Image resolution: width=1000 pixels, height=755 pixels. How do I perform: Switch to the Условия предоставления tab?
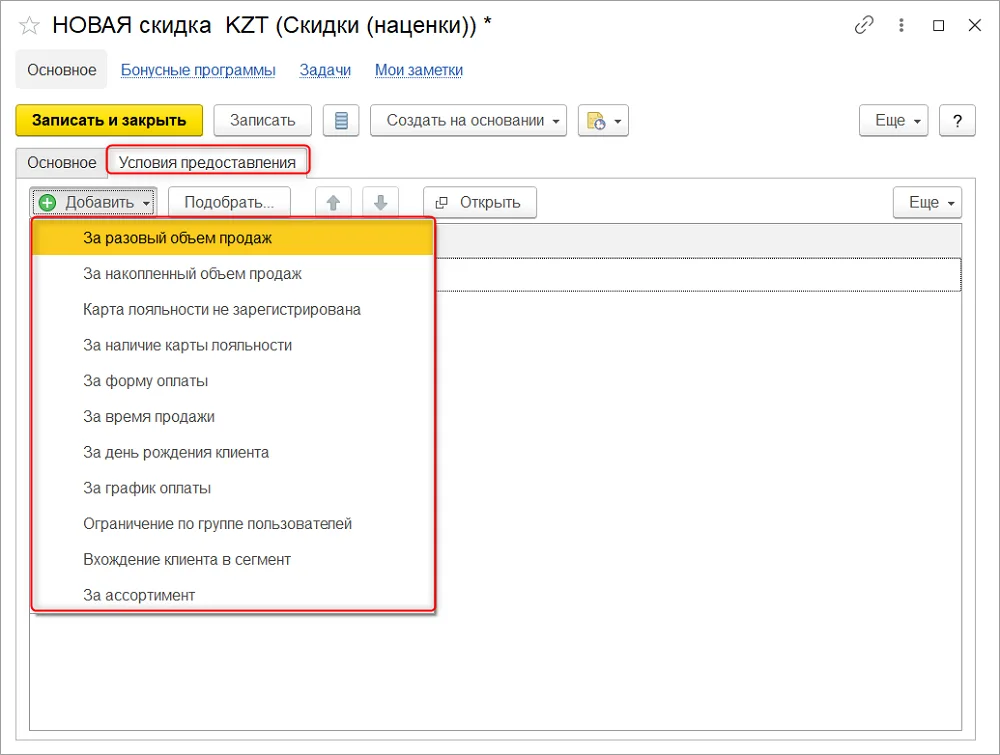tap(207, 163)
